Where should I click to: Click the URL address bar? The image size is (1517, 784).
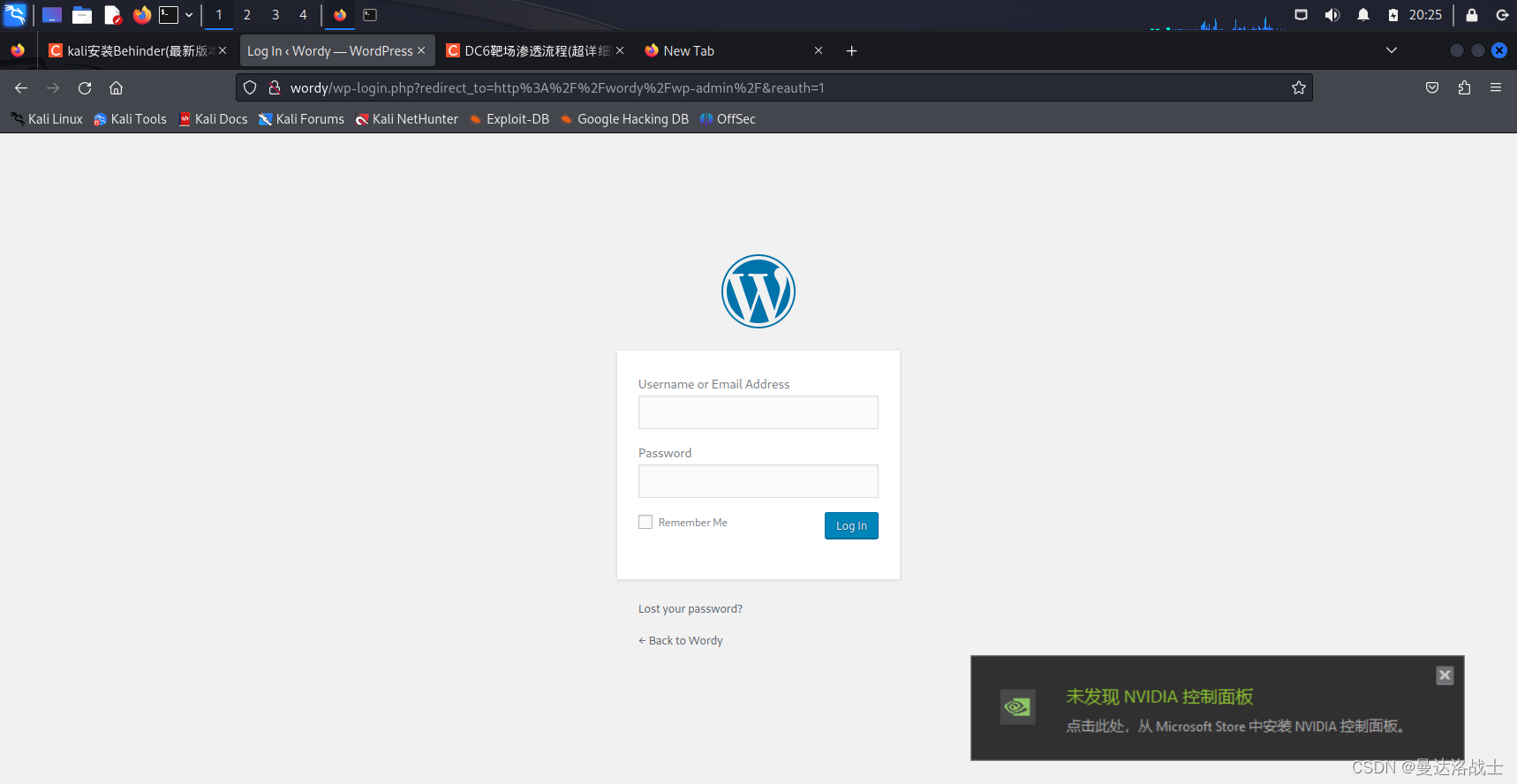774,88
